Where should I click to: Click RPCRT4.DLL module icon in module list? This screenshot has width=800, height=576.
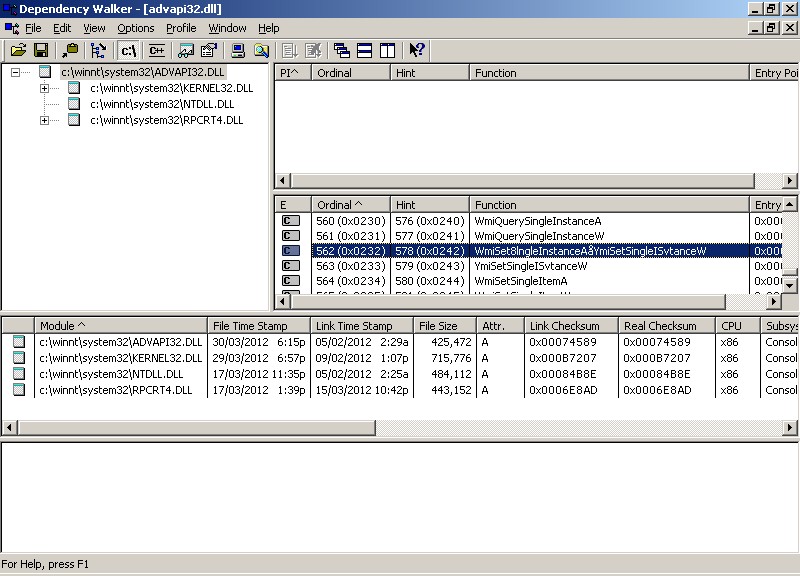tap(19, 390)
